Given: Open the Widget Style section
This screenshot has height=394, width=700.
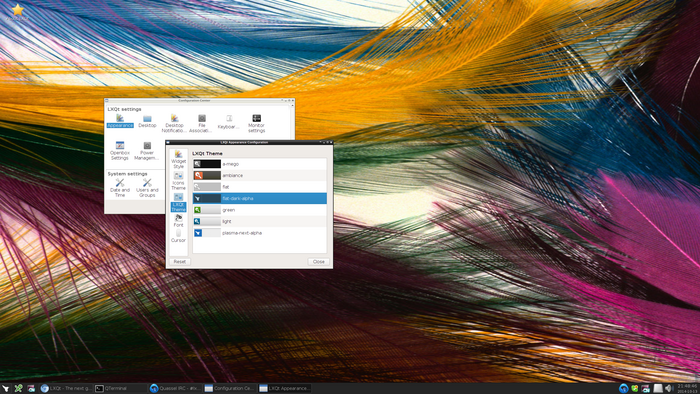Looking at the screenshot, I should 178,159.
